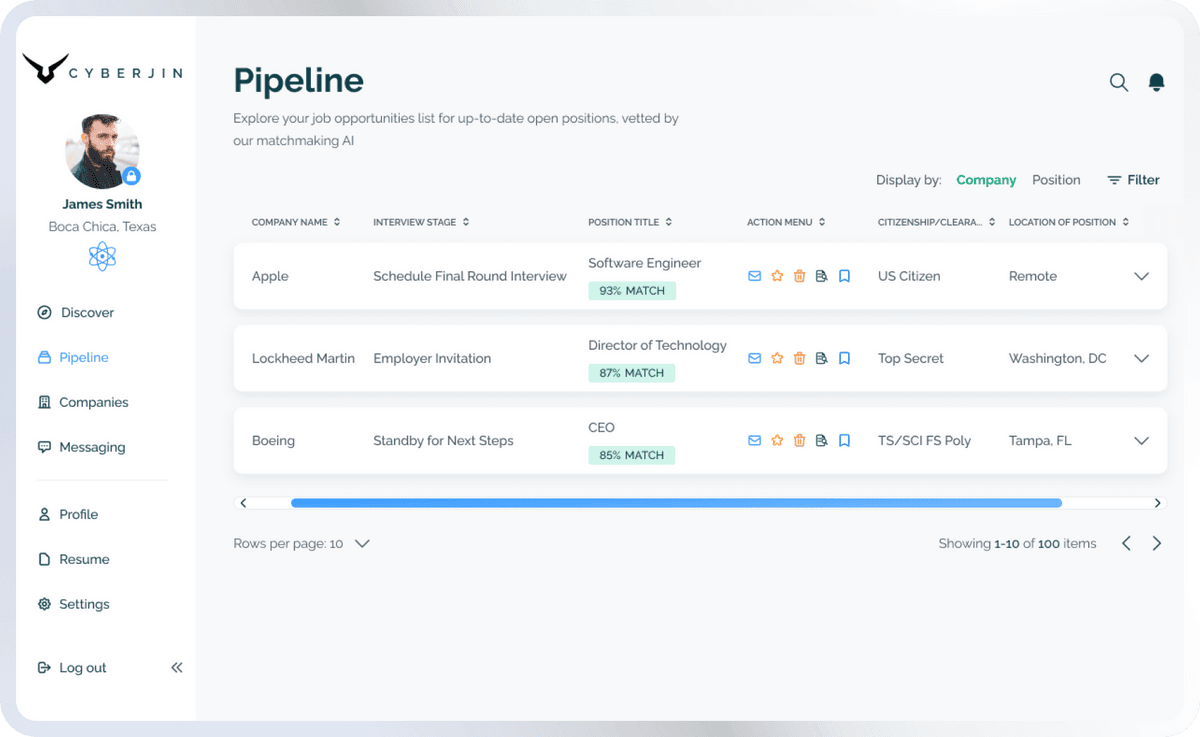The height and width of the screenshot is (737, 1200).
Task: Click the blue horizontal scrollbar thumb
Action: point(676,503)
